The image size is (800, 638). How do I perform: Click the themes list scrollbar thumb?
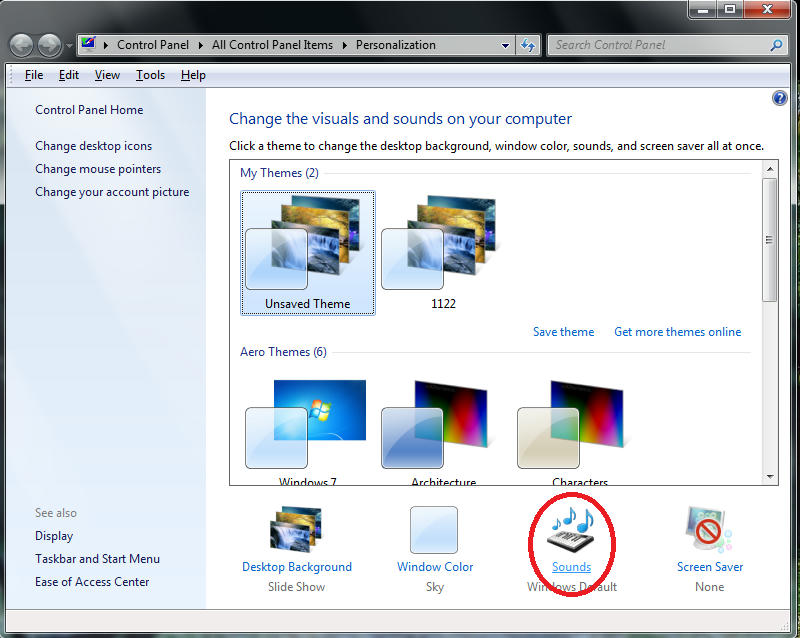(x=770, y=239)
